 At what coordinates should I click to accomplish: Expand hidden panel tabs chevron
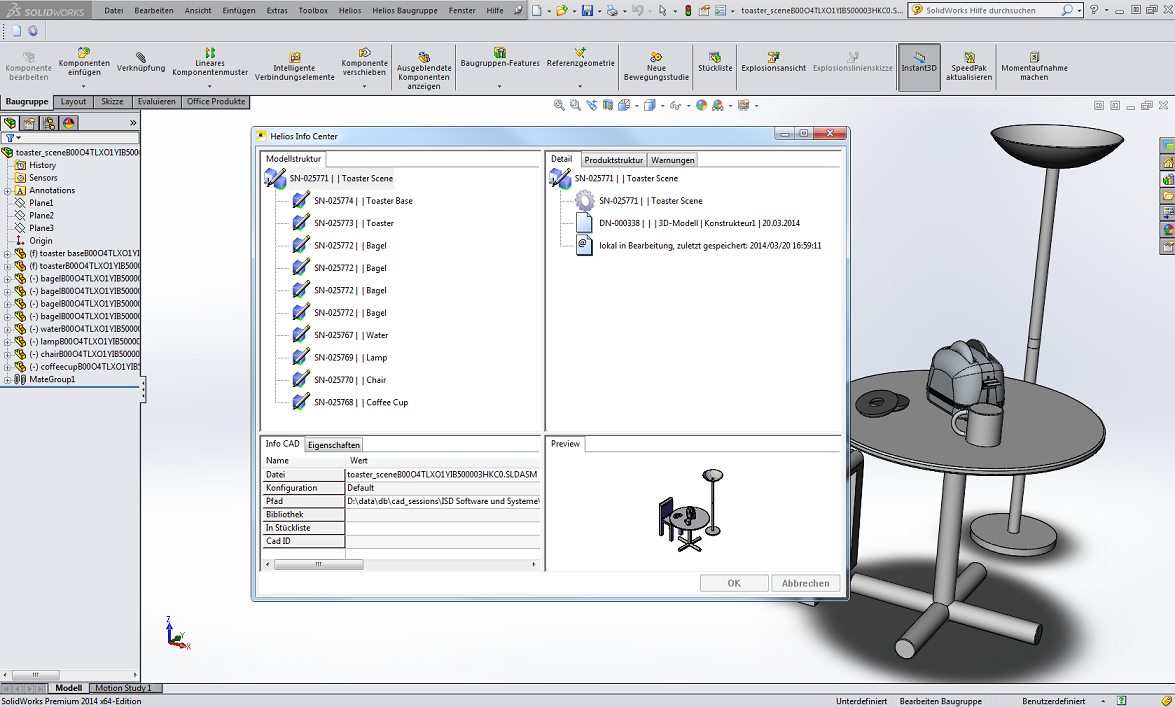tap(133, 123)
